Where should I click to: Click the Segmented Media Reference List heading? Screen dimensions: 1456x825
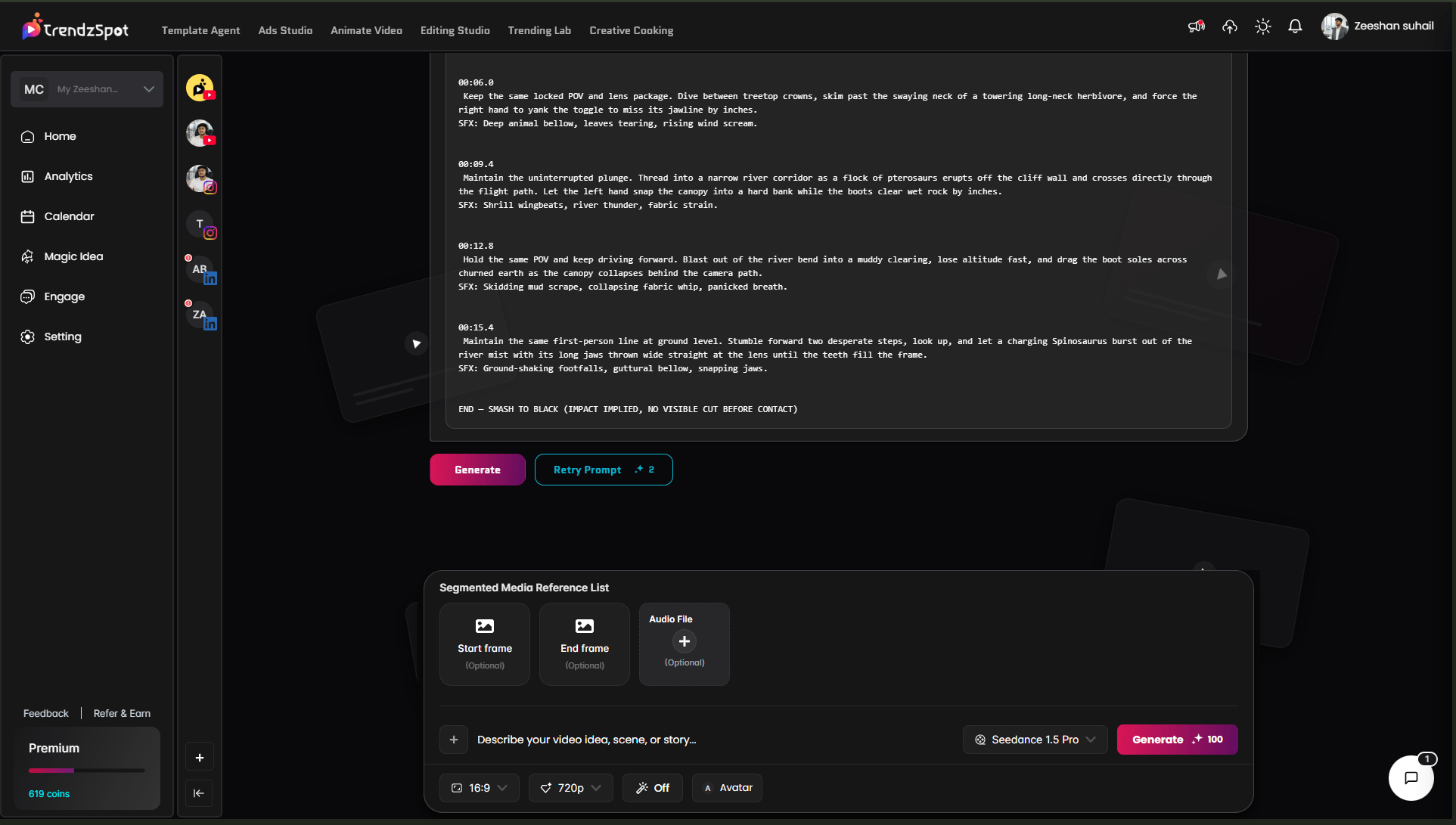[524, 588]
